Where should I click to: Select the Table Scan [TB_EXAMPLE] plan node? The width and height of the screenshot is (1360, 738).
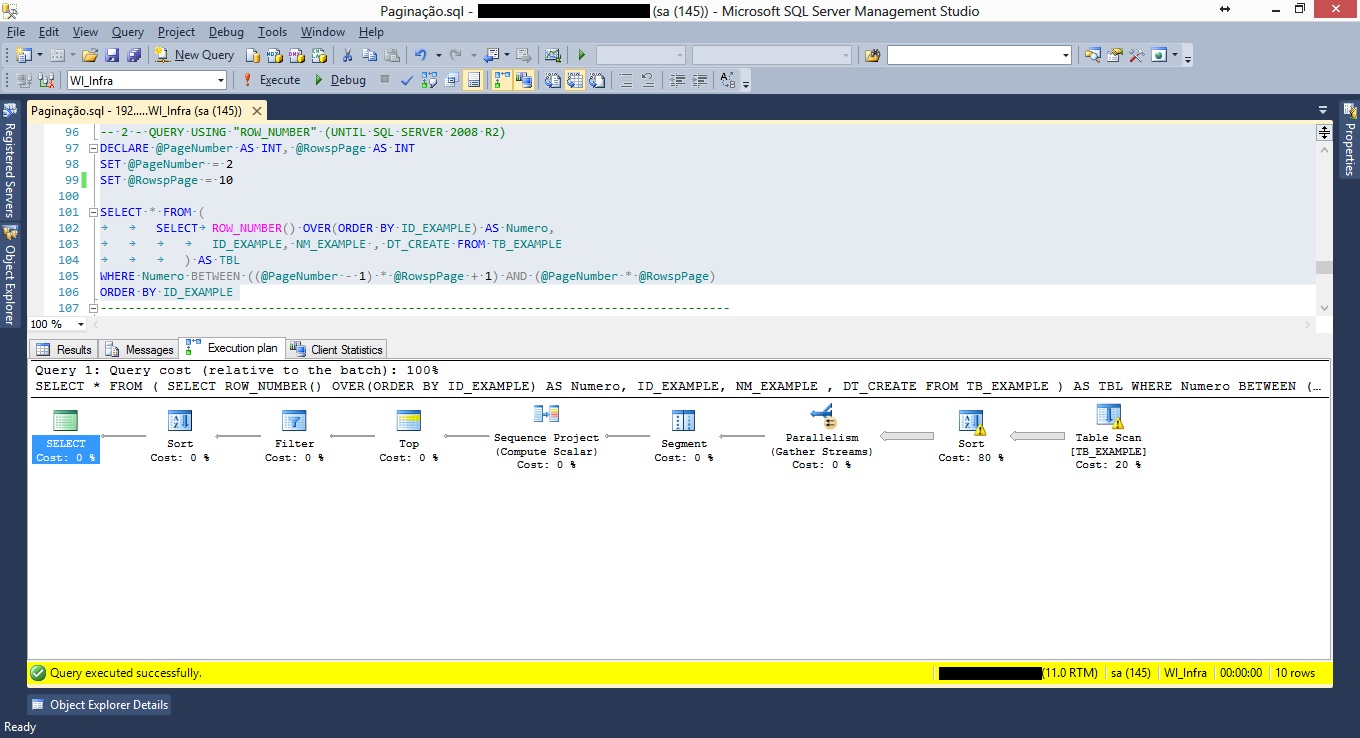pyautogui.click(x=1108, y=437)
